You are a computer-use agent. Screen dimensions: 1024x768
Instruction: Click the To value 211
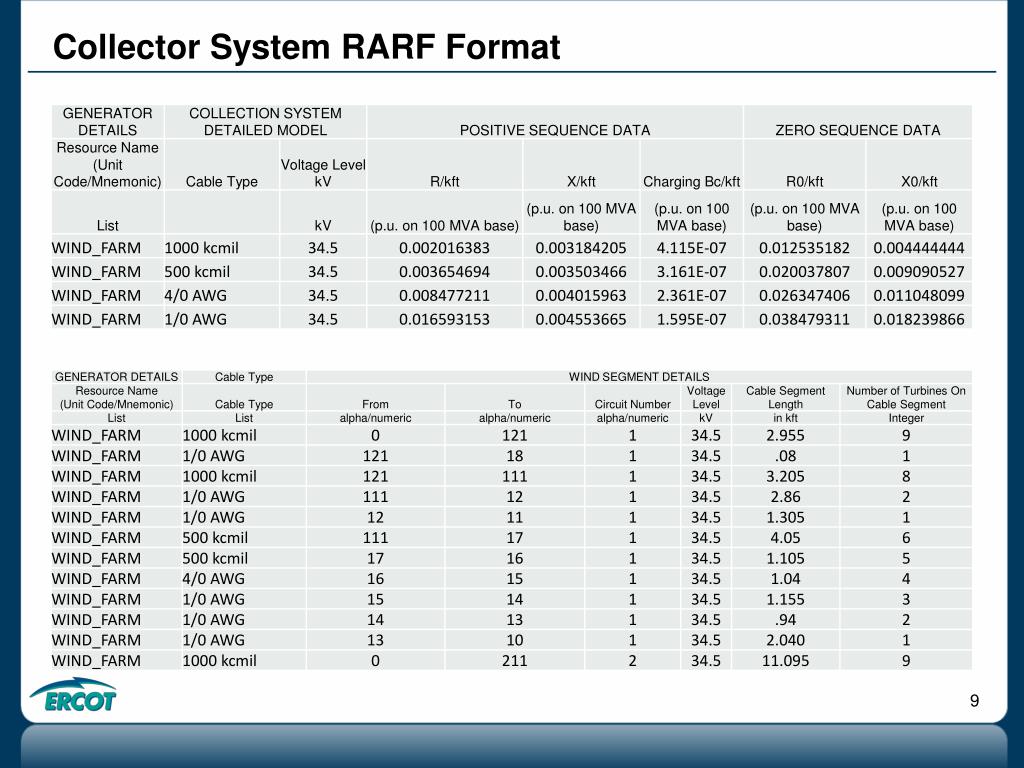pyautogui.click(x=515, y=661)
